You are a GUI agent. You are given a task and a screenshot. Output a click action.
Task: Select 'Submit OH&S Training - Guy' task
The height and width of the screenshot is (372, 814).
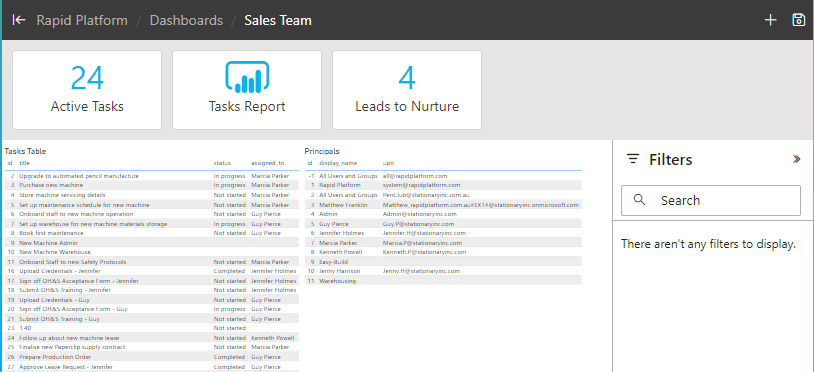tap(152, 319)
